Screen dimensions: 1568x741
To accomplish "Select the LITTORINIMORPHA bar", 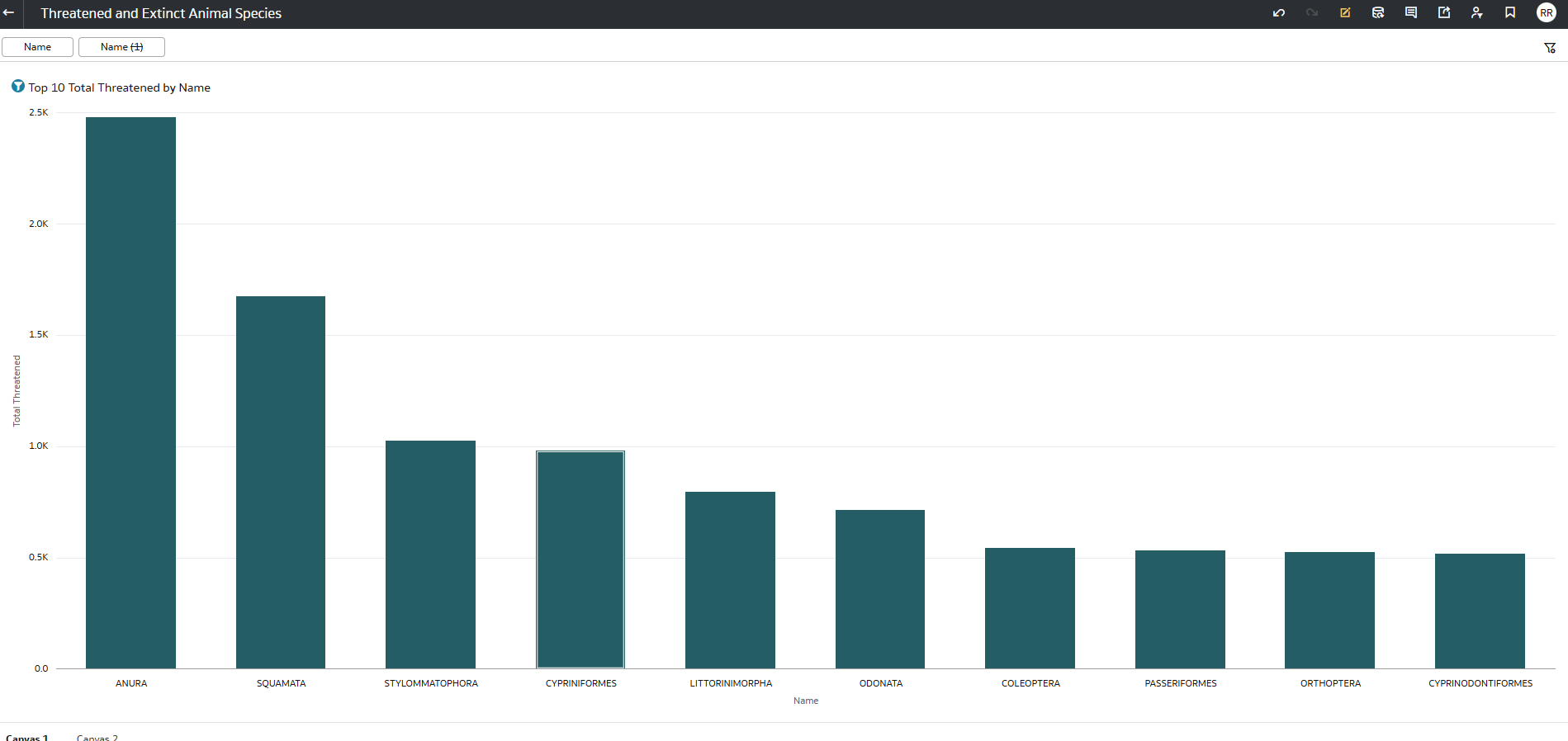I will [x=730, y=580].
